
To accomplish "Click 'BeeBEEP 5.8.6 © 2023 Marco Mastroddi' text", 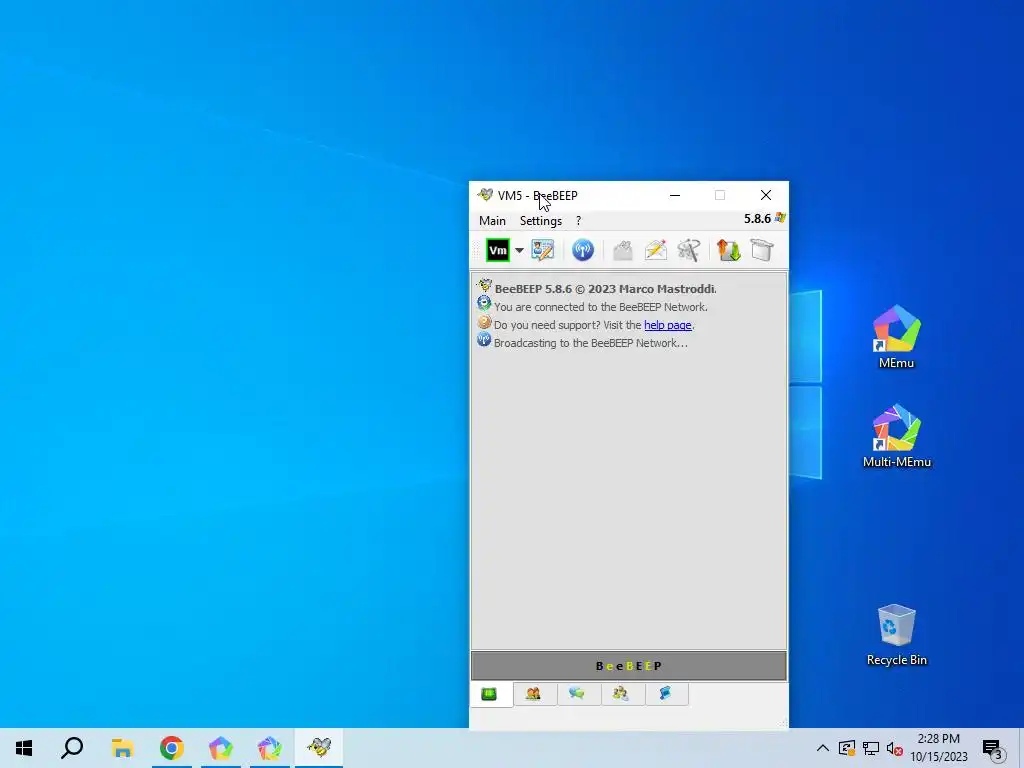I will click(x=605, y=289).
